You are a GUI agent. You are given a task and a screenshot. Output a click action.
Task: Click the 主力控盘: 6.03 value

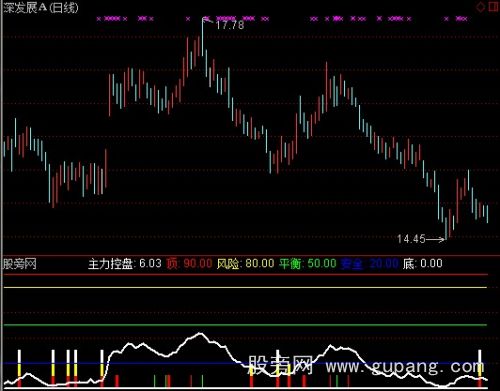tap(125, 264)
